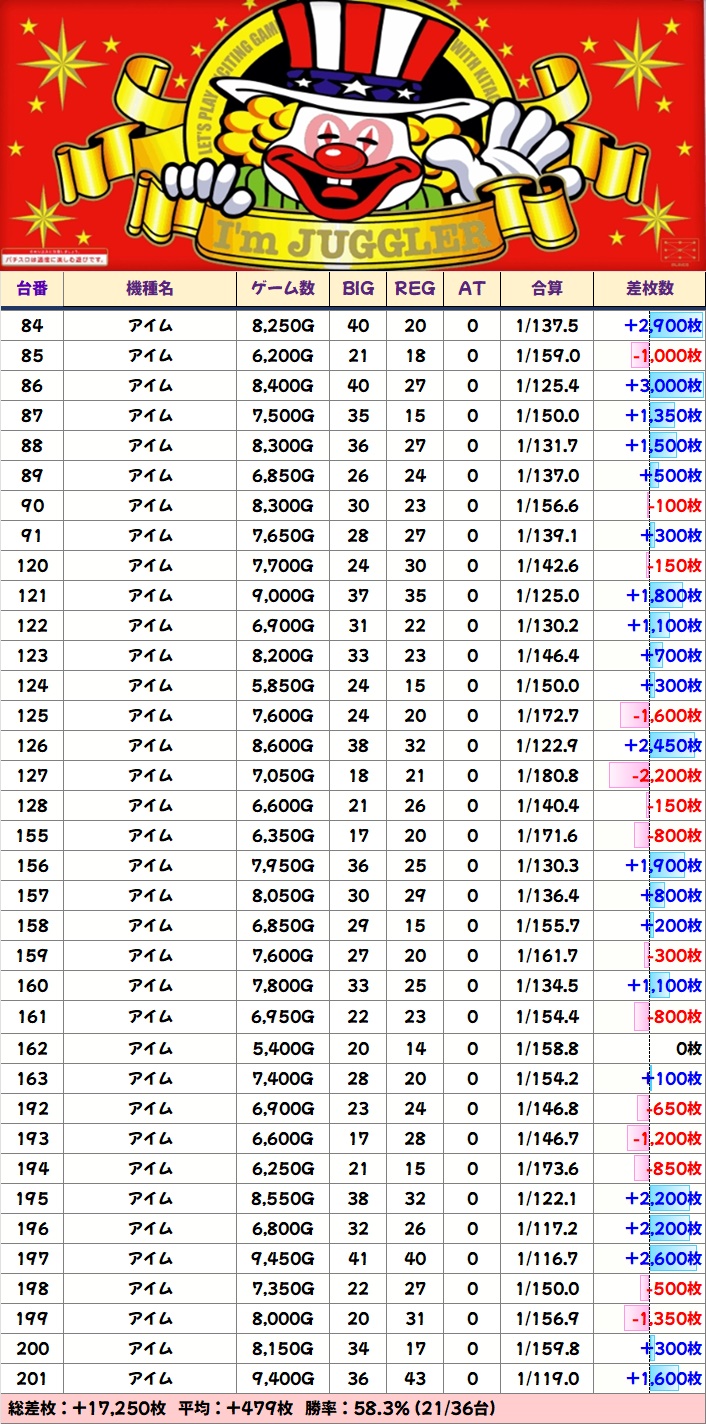Image resolution: width=706 pixels, height=1424 pixels.
Task: Click the 1/150.0 combined rate for machine 87
Action: [x=547, y=416]
